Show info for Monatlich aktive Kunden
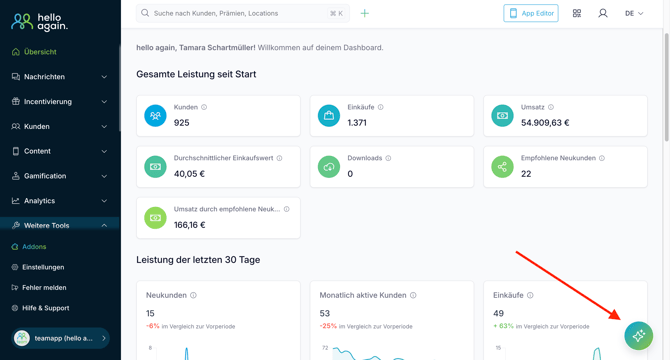 click(413, 295)
